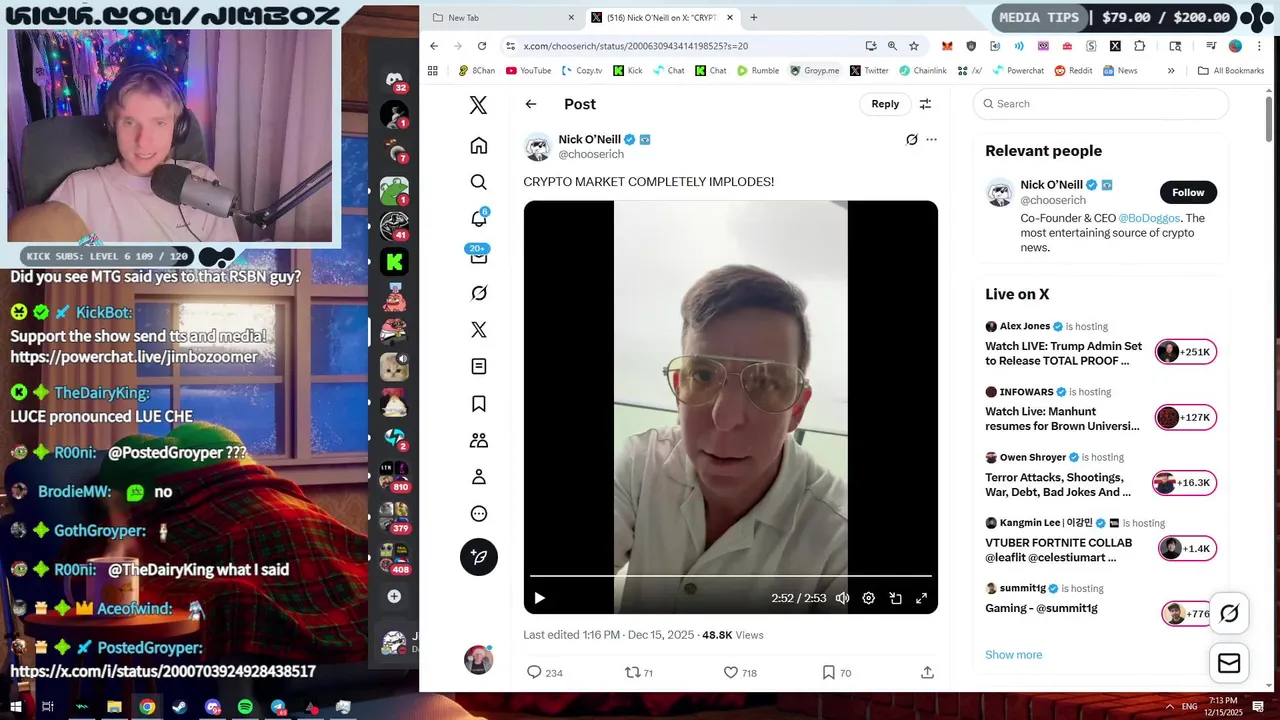Follow Nick O'Neill with the Follow button
Screen dimensions: 1280x720
1188,192
